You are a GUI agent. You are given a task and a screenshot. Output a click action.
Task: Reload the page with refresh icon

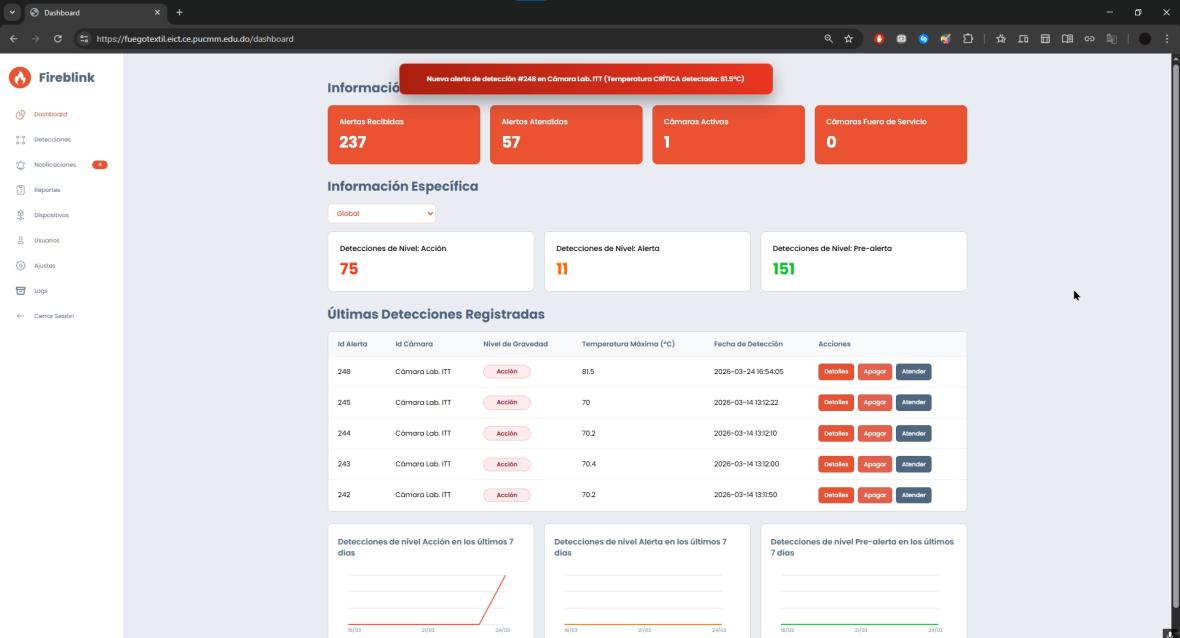coord(57,38)
